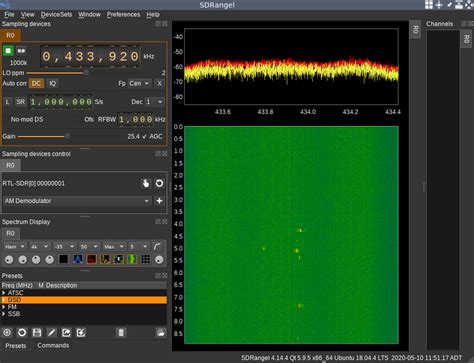Screen dimensions: 474x363
Task: Click the record button beside the start button
Action: pyautogui.click(x=21, y=51)
